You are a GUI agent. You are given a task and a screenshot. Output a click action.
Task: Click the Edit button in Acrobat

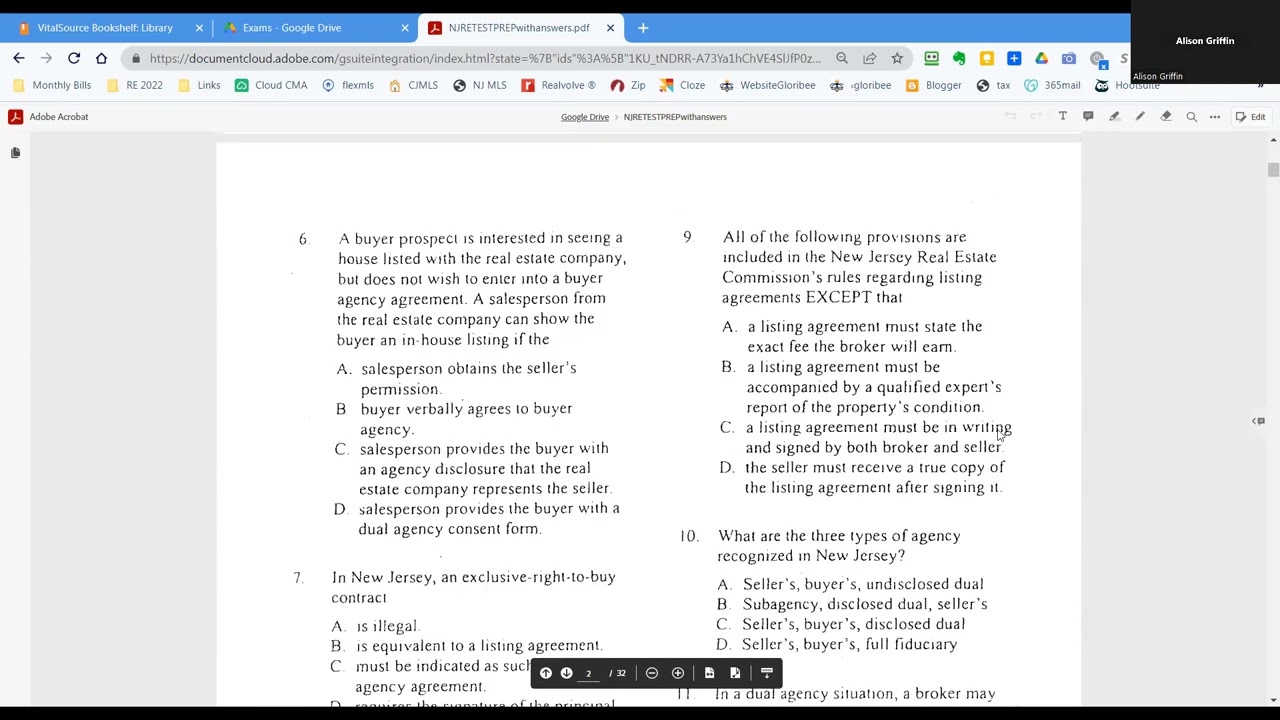tap(1250, 117)
